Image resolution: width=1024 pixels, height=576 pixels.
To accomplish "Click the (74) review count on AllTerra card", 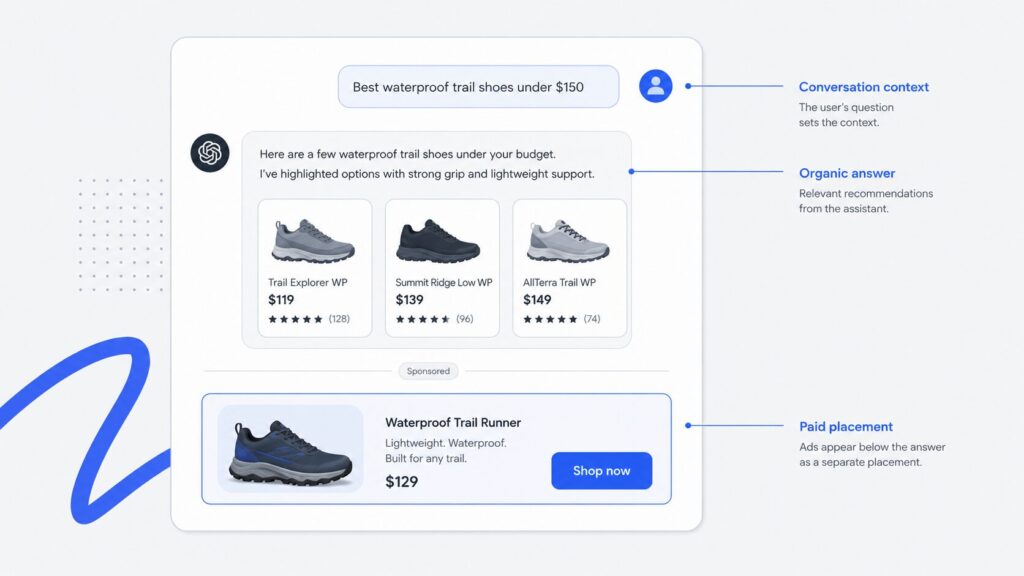I will [x=592, y=319].
